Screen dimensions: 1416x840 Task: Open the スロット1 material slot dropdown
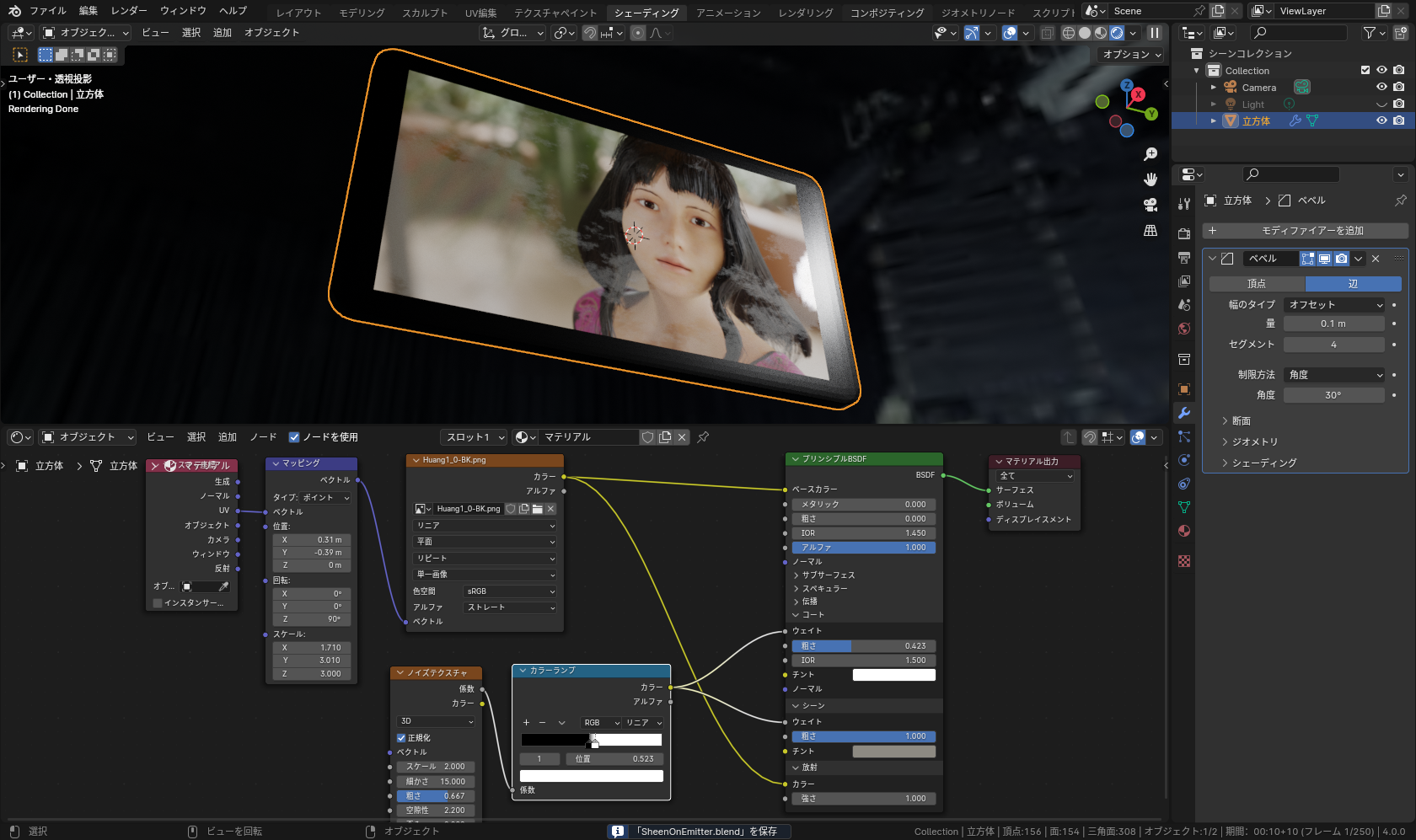pos(474,437)
